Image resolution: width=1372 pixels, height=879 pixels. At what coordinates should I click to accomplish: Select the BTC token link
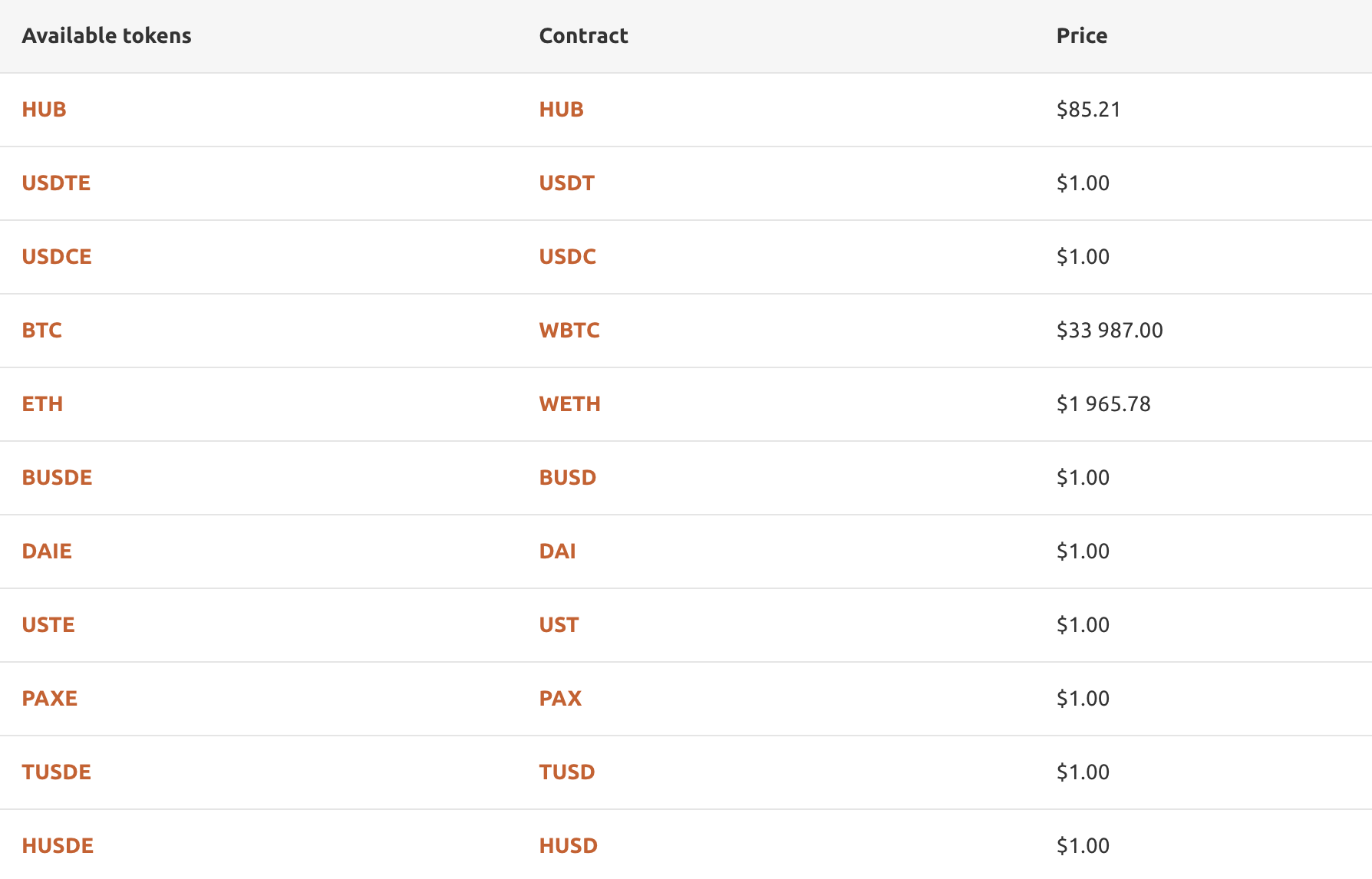41,331
